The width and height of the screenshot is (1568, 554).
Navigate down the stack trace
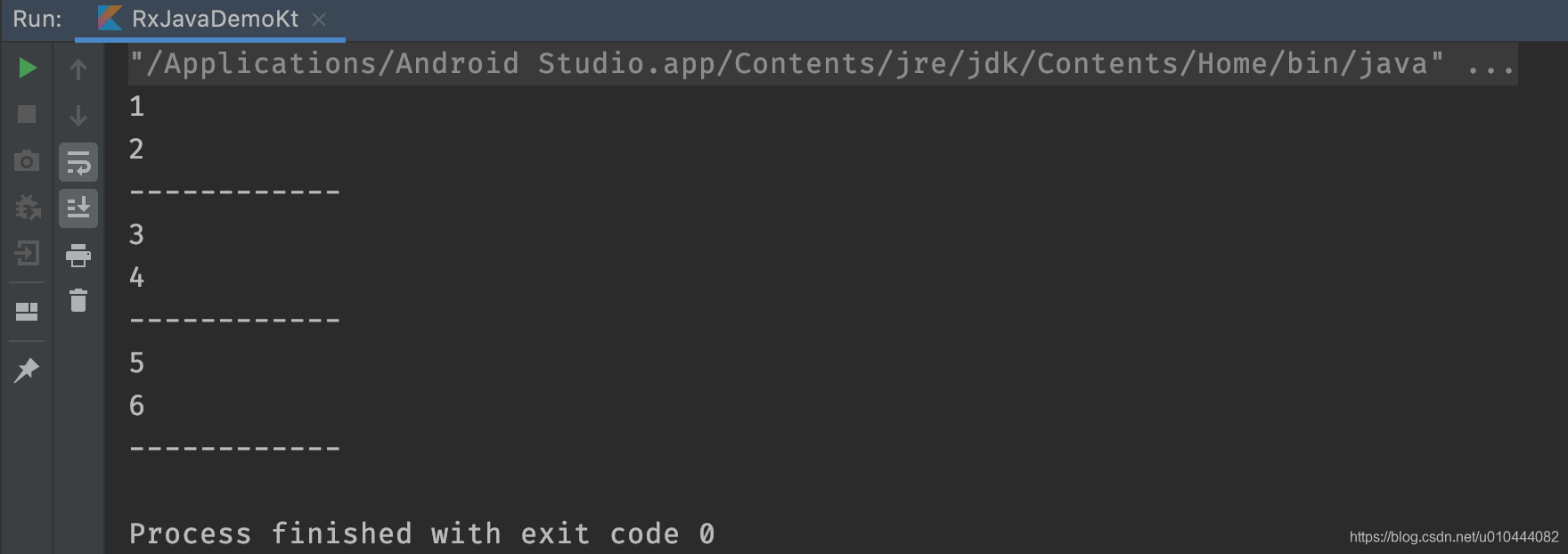click(78, 114)
